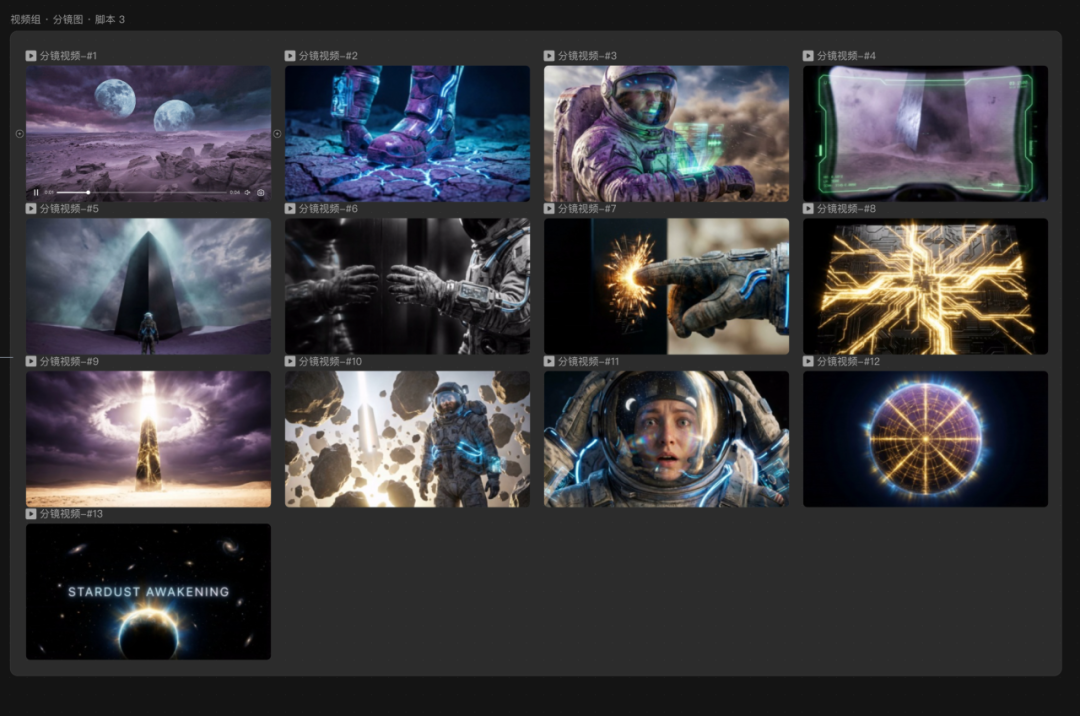This screenshot has width=1080, height=716.
Task: Pause the video playing in 分镜视频-#1
Action: tap(36, 192)
